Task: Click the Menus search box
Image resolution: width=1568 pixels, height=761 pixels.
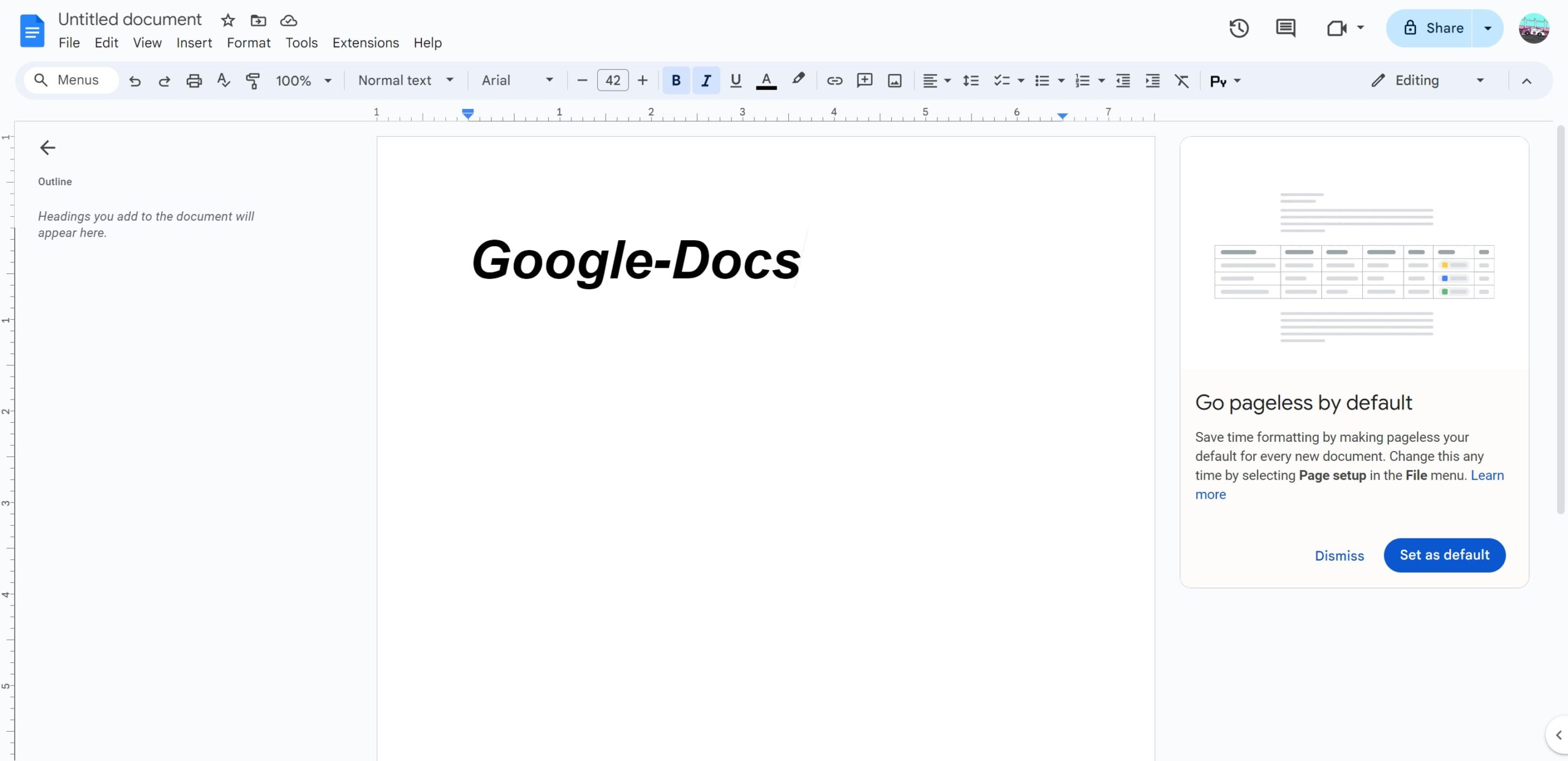Action: click(72, 80)
